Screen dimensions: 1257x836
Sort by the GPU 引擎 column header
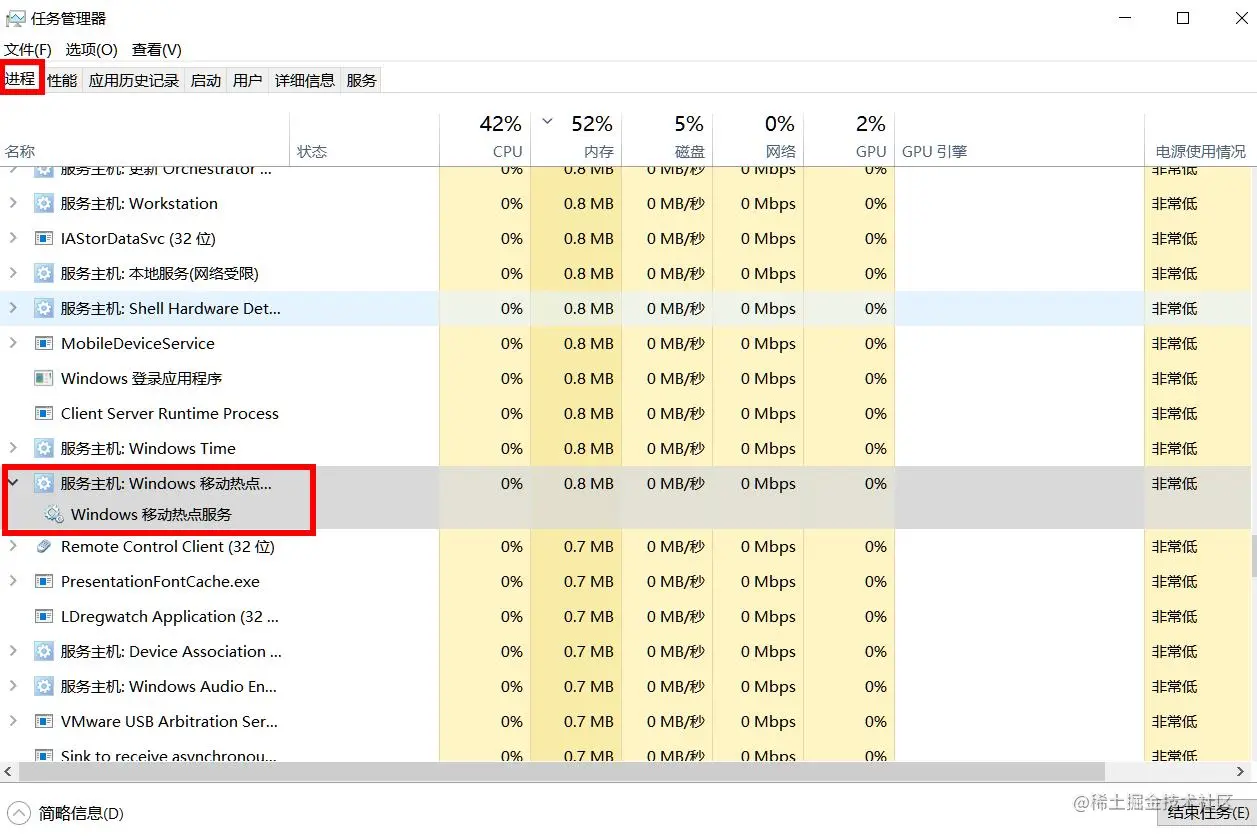1020,140
